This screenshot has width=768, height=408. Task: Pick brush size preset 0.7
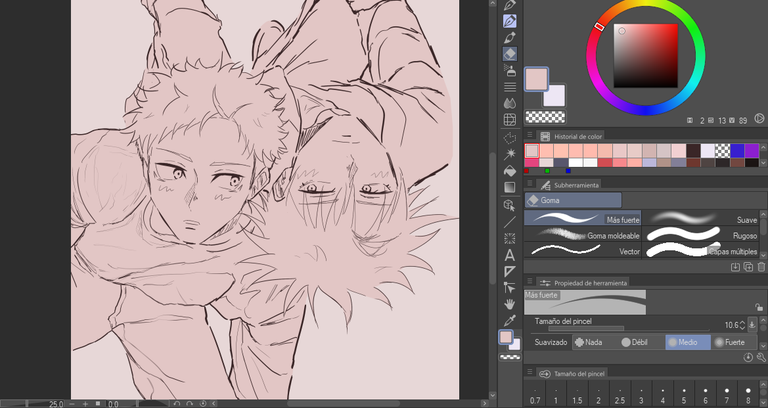point(535,395)
